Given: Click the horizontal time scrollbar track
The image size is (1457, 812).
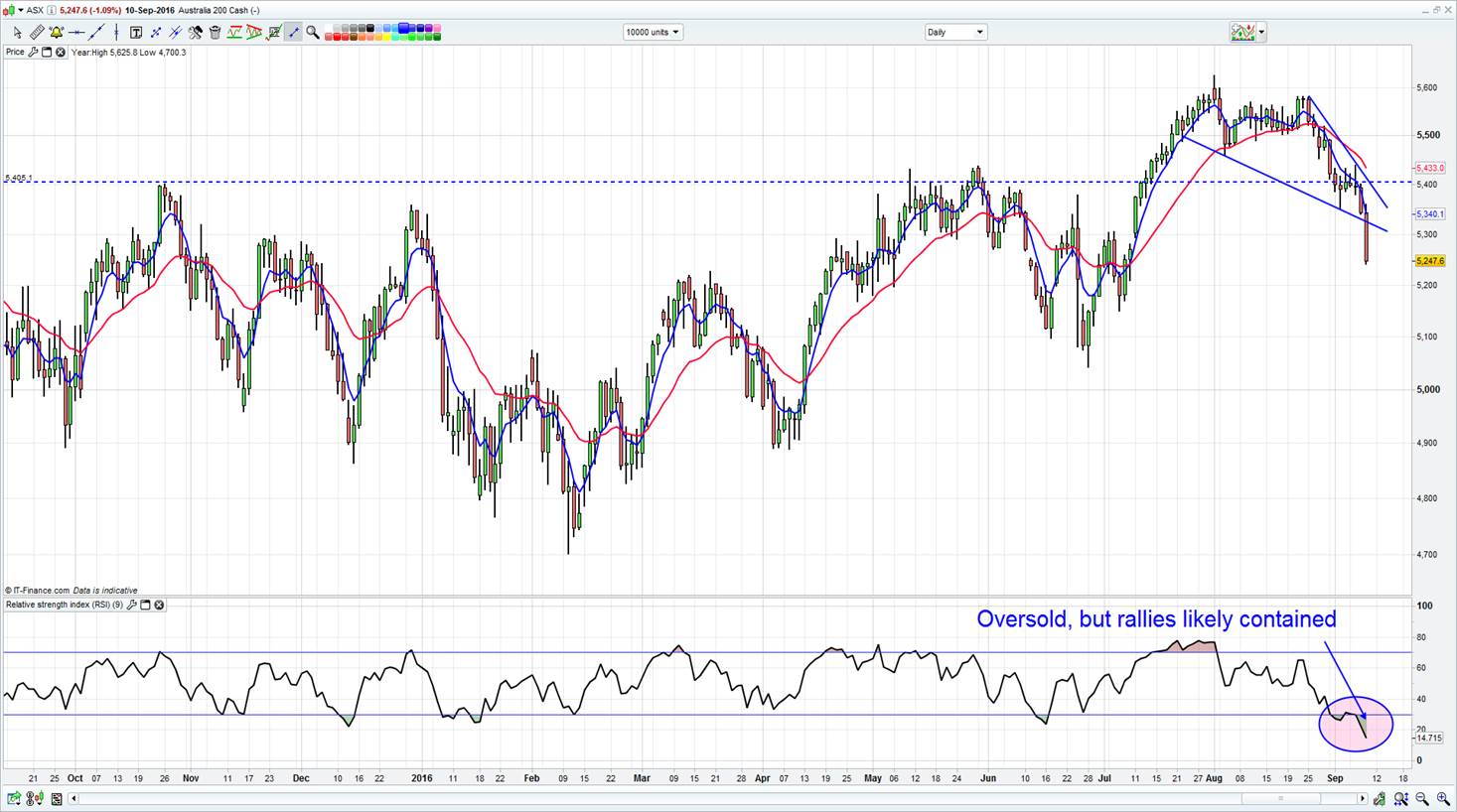Looking at the screenshot, I should coord(717,798).
